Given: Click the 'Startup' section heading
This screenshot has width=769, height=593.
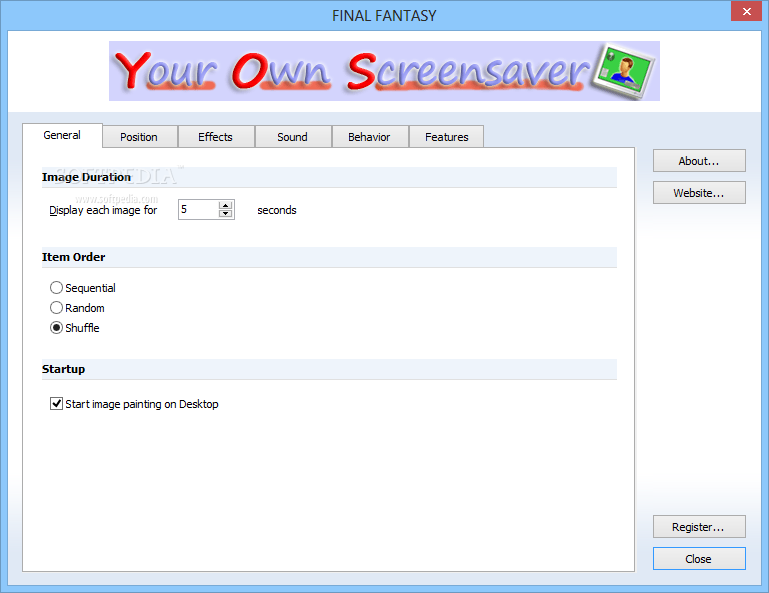Looking at the screenshot, I should tap(63, 369).
